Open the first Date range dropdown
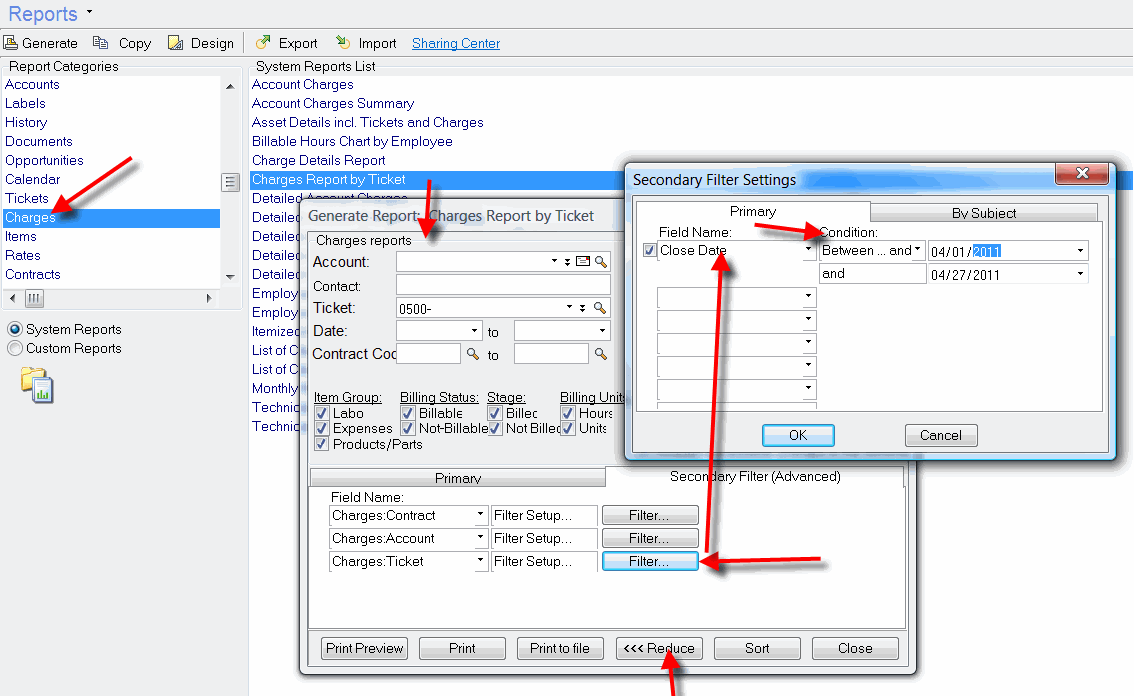Screen dimensions: 1134x696 pos(475,331)
